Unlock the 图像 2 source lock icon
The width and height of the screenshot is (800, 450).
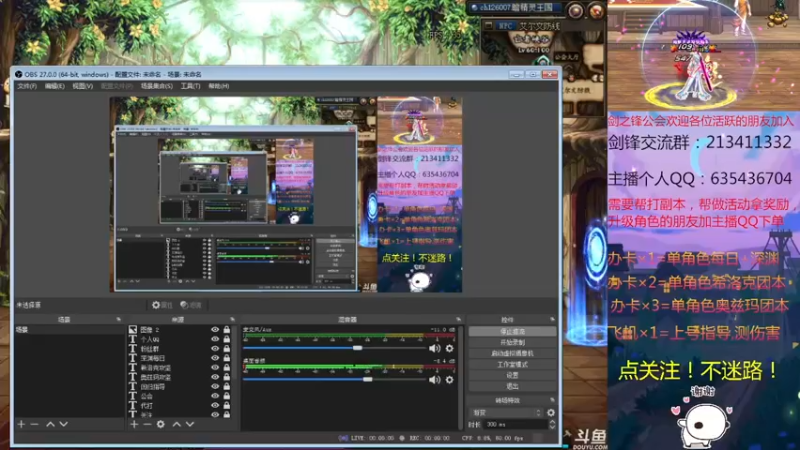[x=227, y=330]
